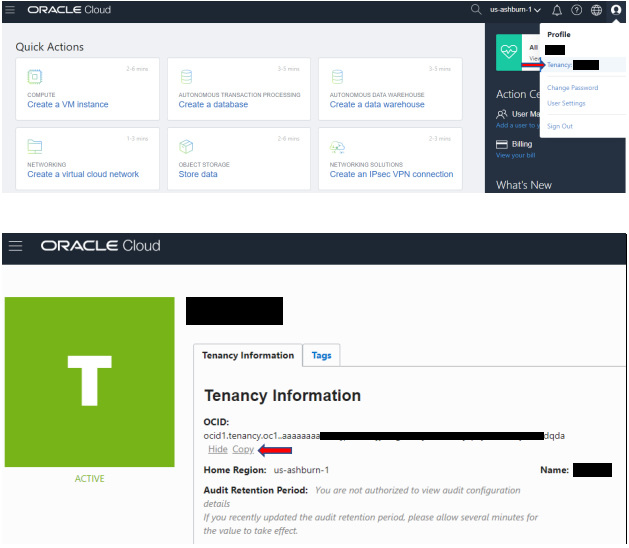Select the Tenancy Information tab
The image size is (629, 548).
coord(248,355)
